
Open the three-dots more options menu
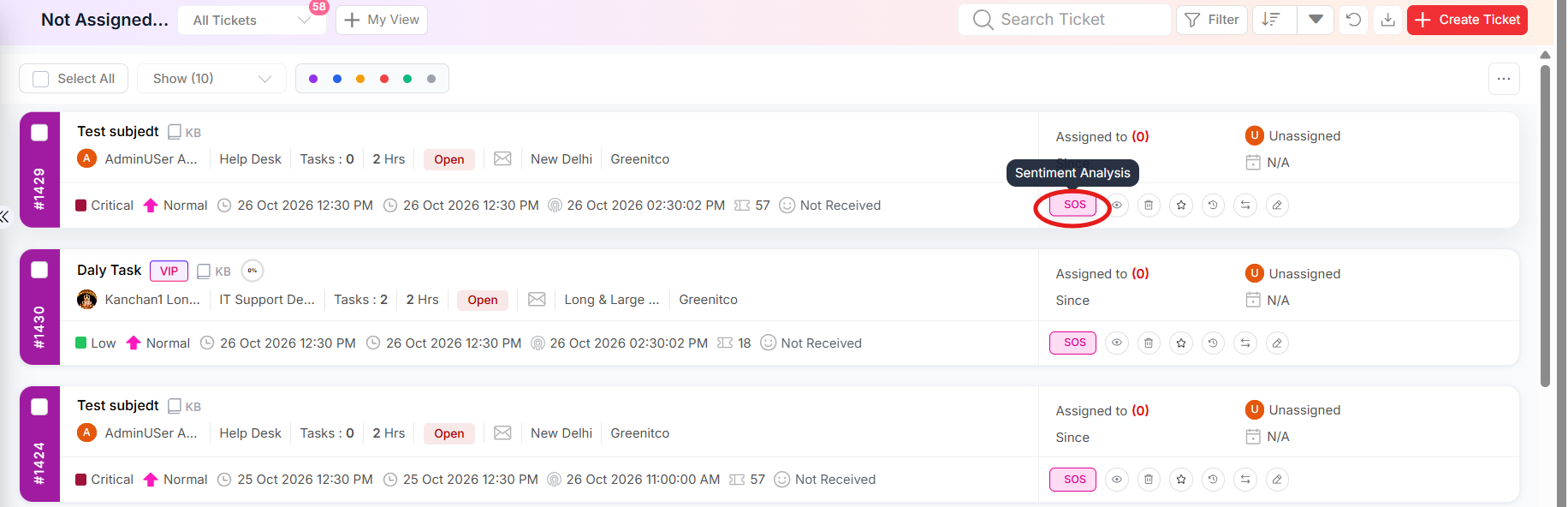(x=1504, y=79)
